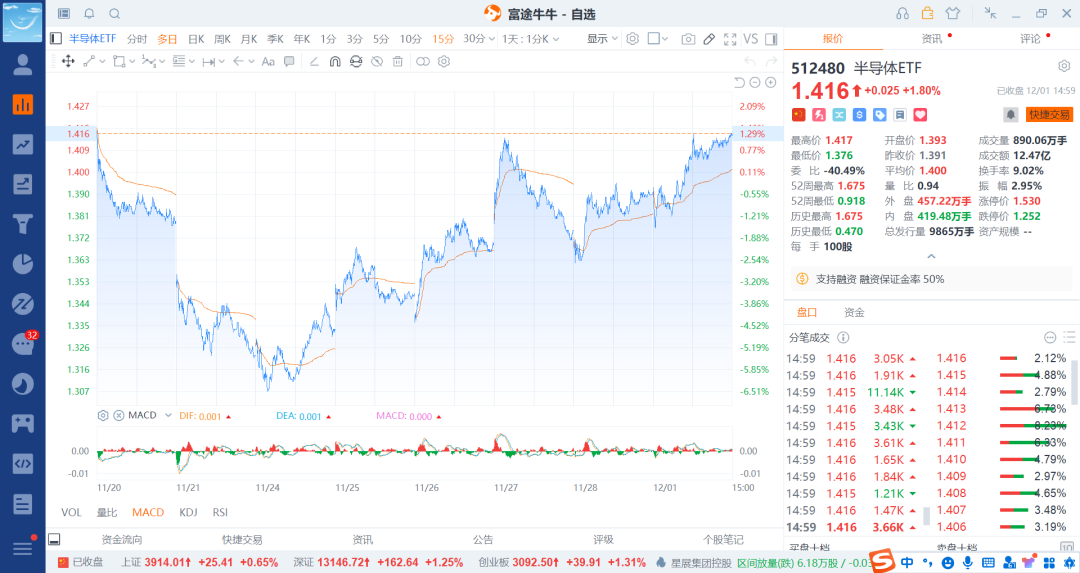The width and height of the screenshot is (1080, 573).
Task: Open 个股笔记 in bottom panel
Action: click(x=723, y=540)
